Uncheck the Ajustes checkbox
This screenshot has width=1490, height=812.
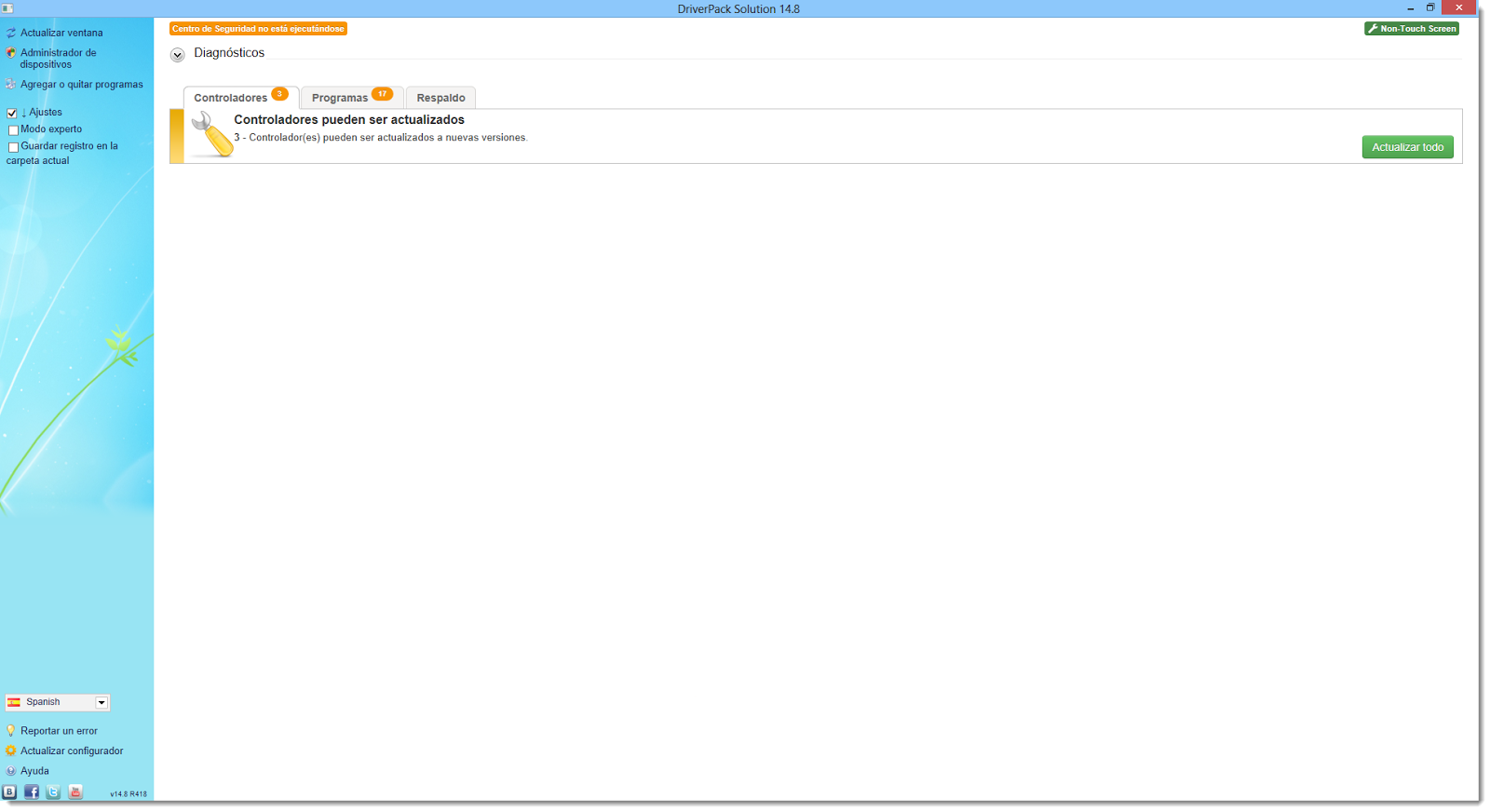(x=12, y=113)
